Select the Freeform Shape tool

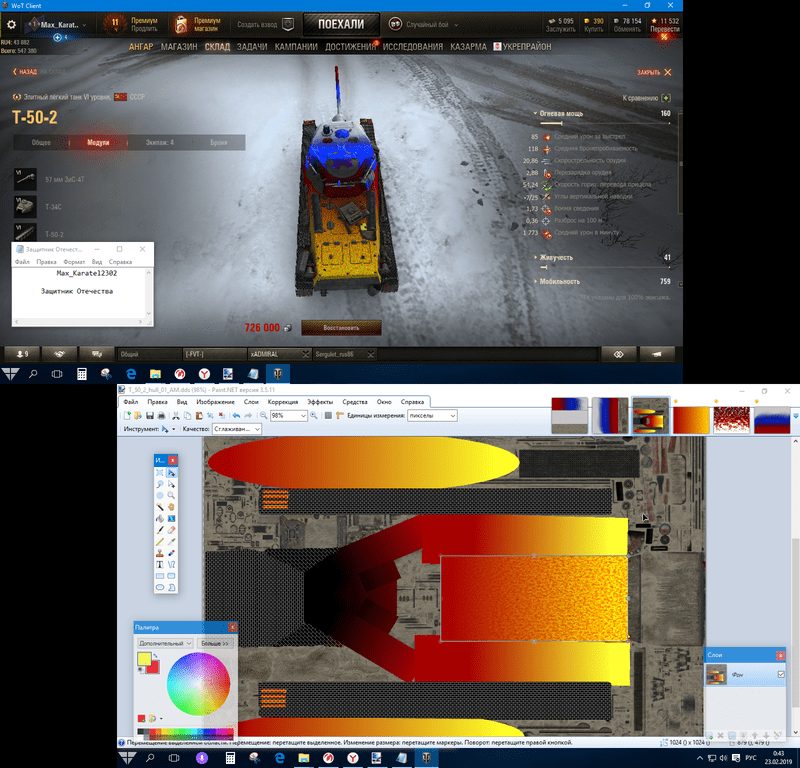(171, 587)
